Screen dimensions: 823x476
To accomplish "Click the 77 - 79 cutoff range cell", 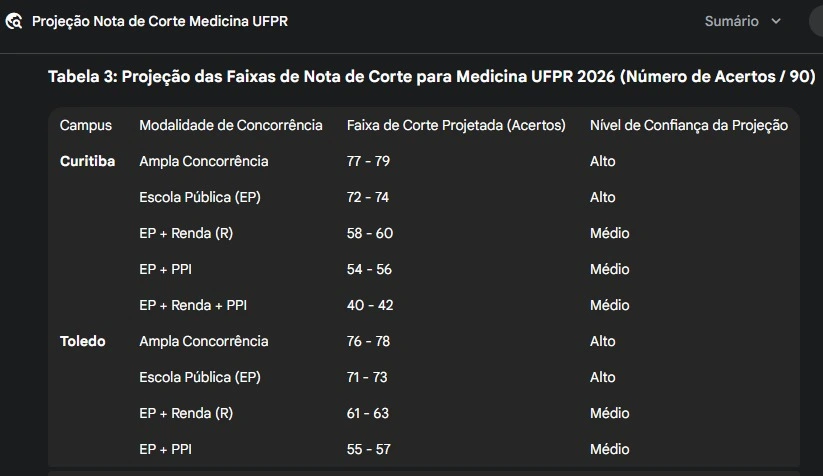I will (368, 161).
